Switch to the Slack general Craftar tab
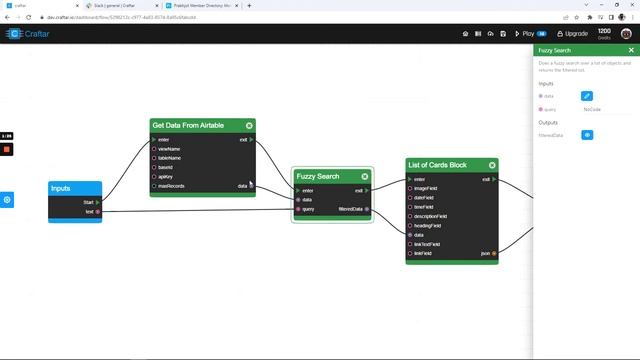This screenshot has width=640, height=360. tap(122, 6)
